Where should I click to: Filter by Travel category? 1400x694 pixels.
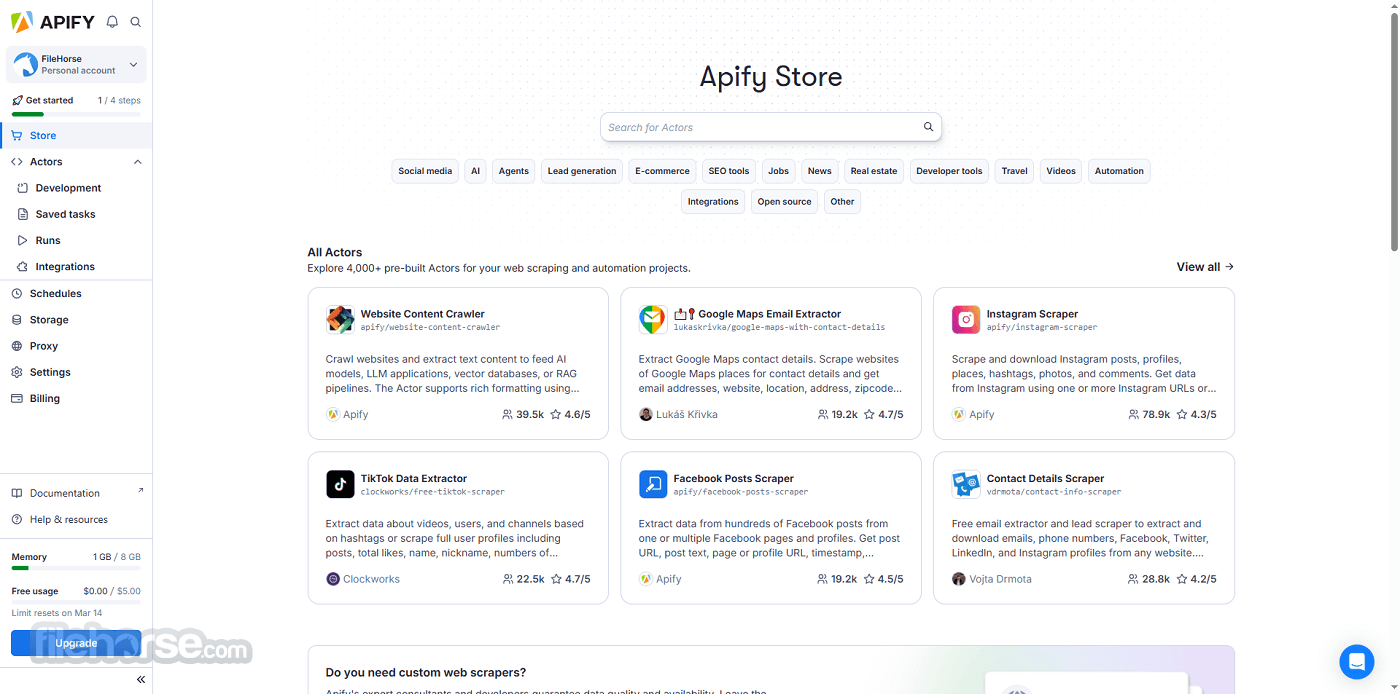point(1014,171)
